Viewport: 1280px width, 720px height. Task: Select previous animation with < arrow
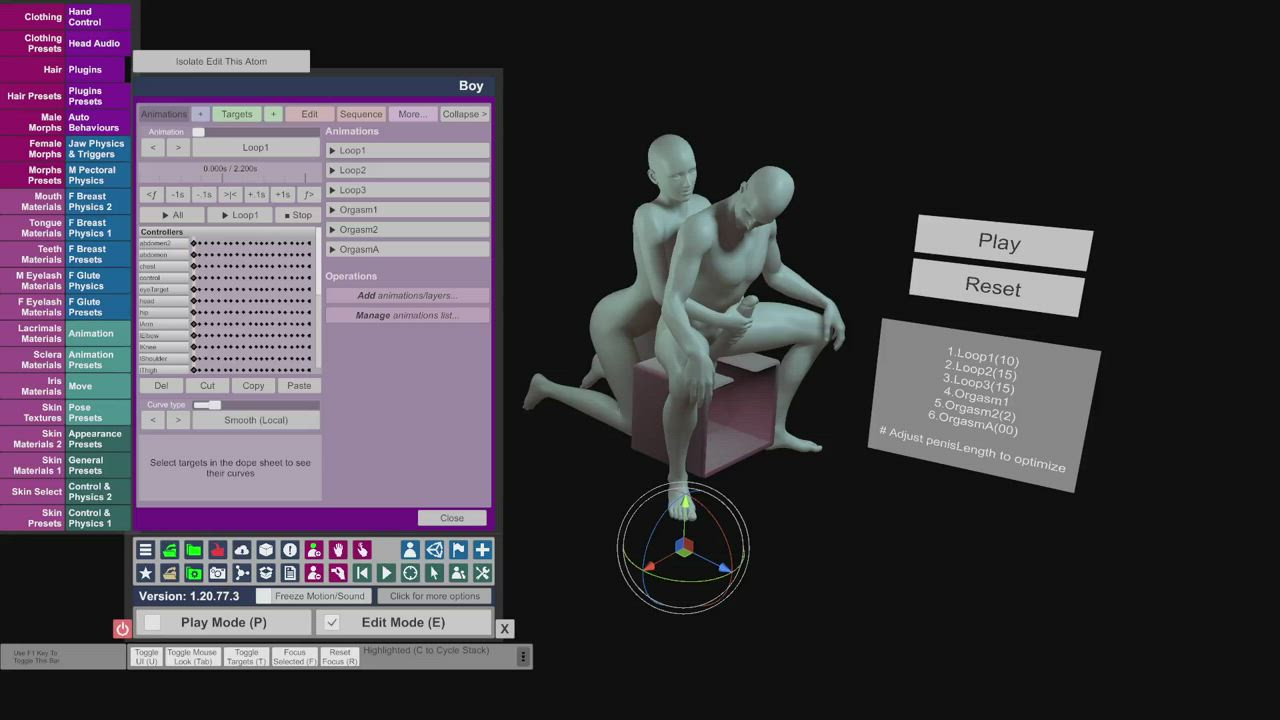(153, 148)
